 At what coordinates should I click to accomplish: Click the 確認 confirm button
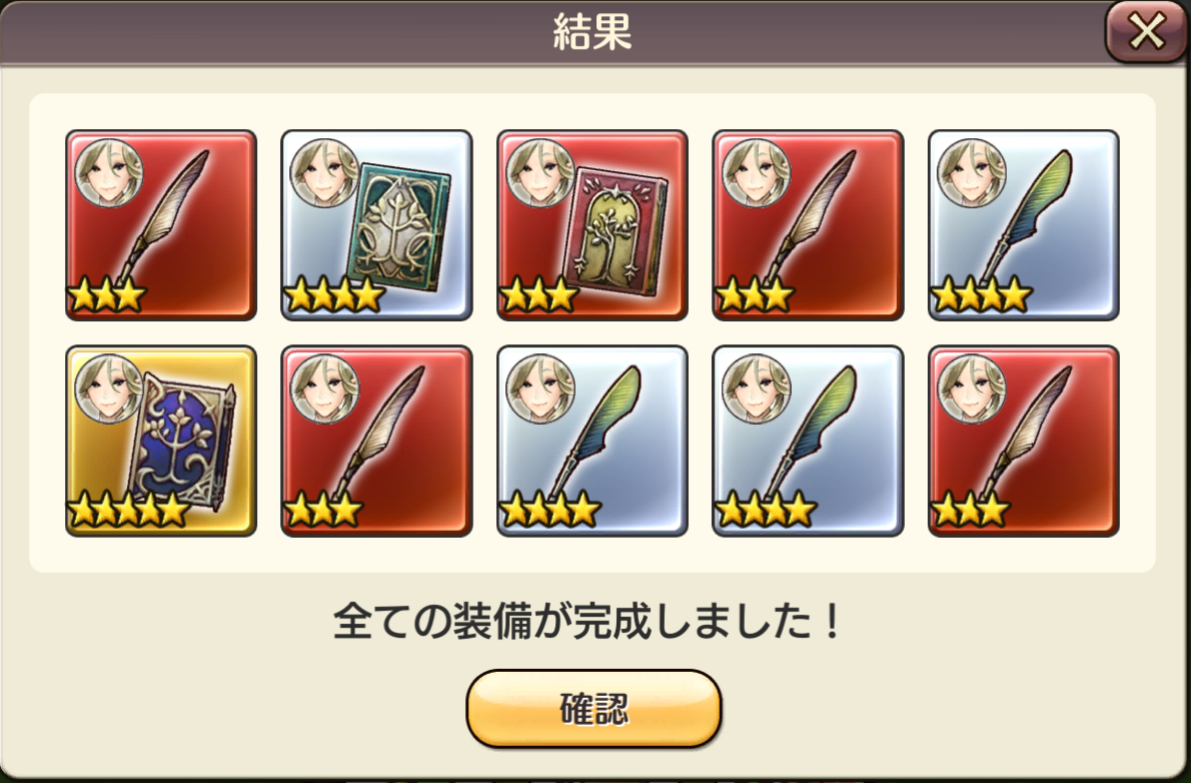[593, 709]
